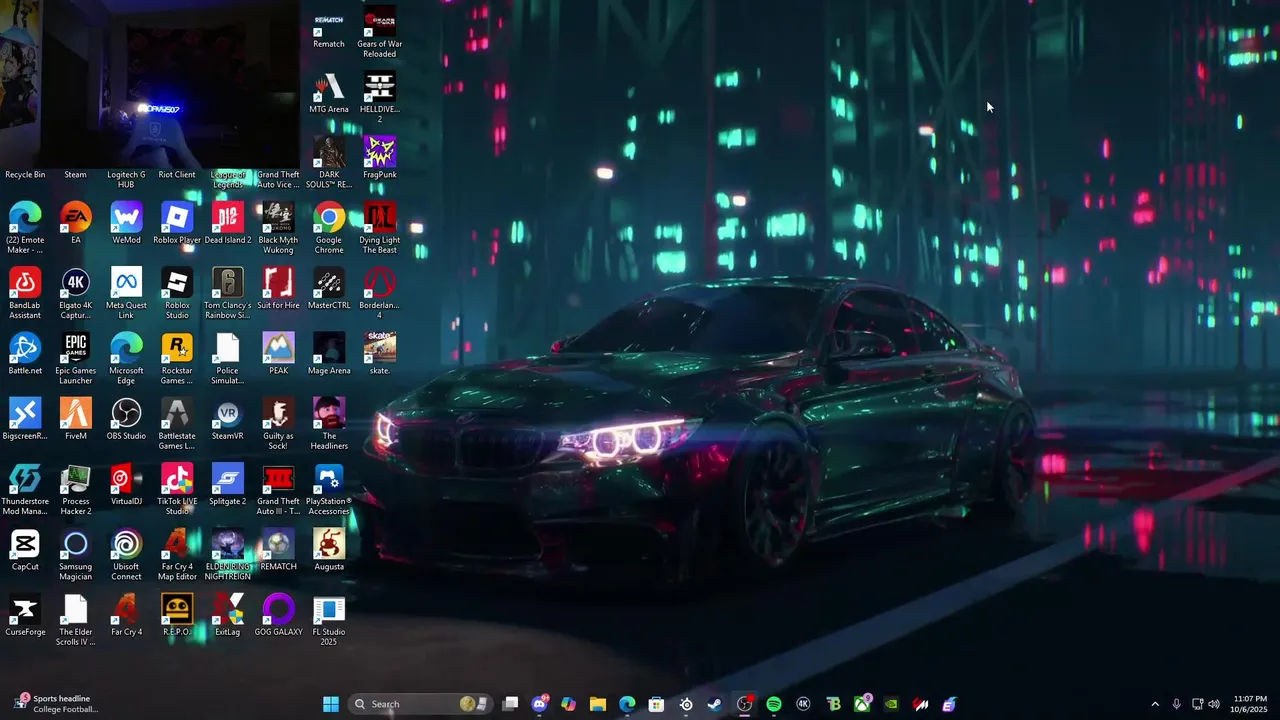Expand the system tray hidden icons chevron
The width and height of the screenshot is (1280, 720).
click(x=1155, y=704)
